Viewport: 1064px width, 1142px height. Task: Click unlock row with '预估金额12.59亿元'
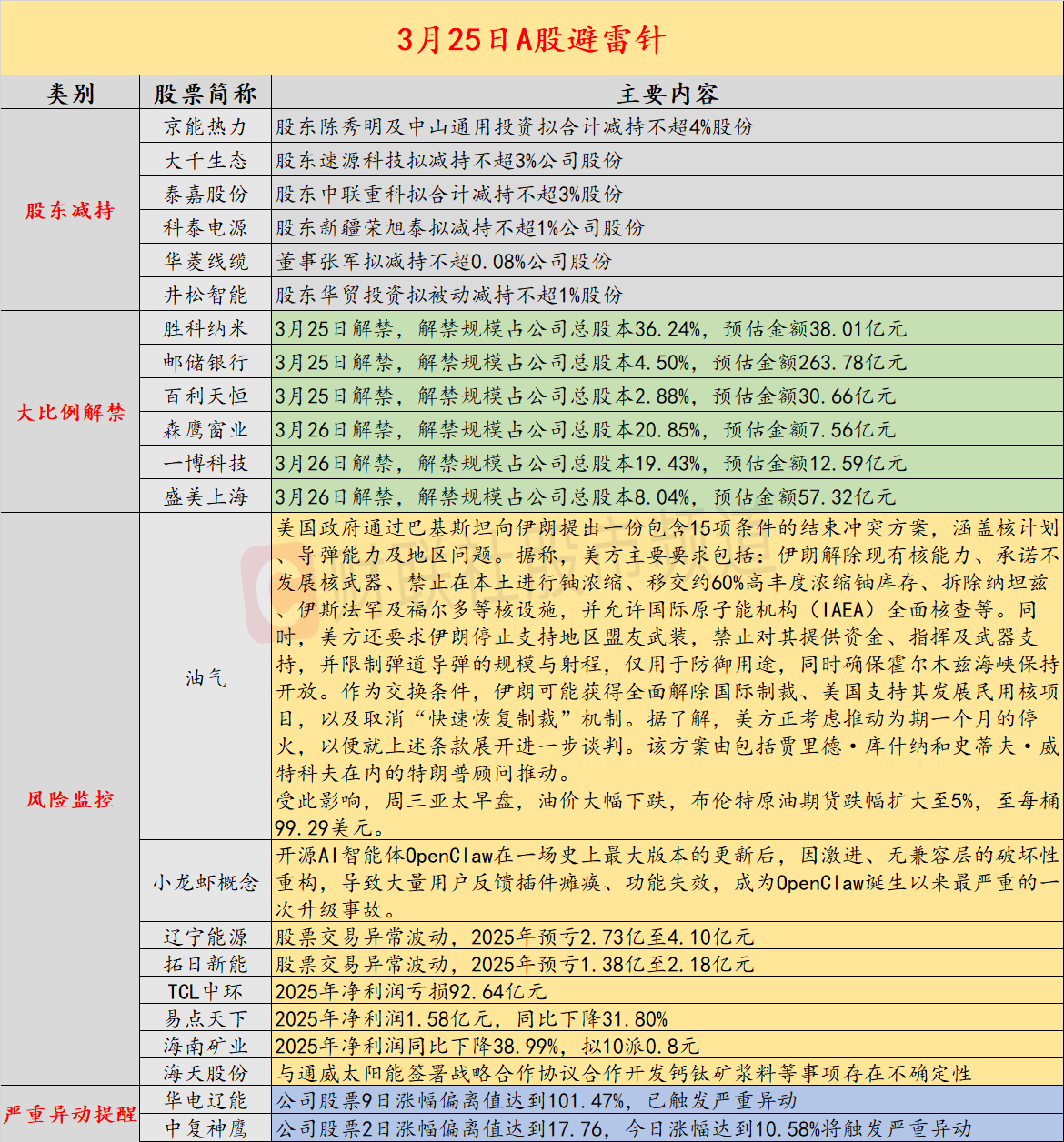click(668, 464)
